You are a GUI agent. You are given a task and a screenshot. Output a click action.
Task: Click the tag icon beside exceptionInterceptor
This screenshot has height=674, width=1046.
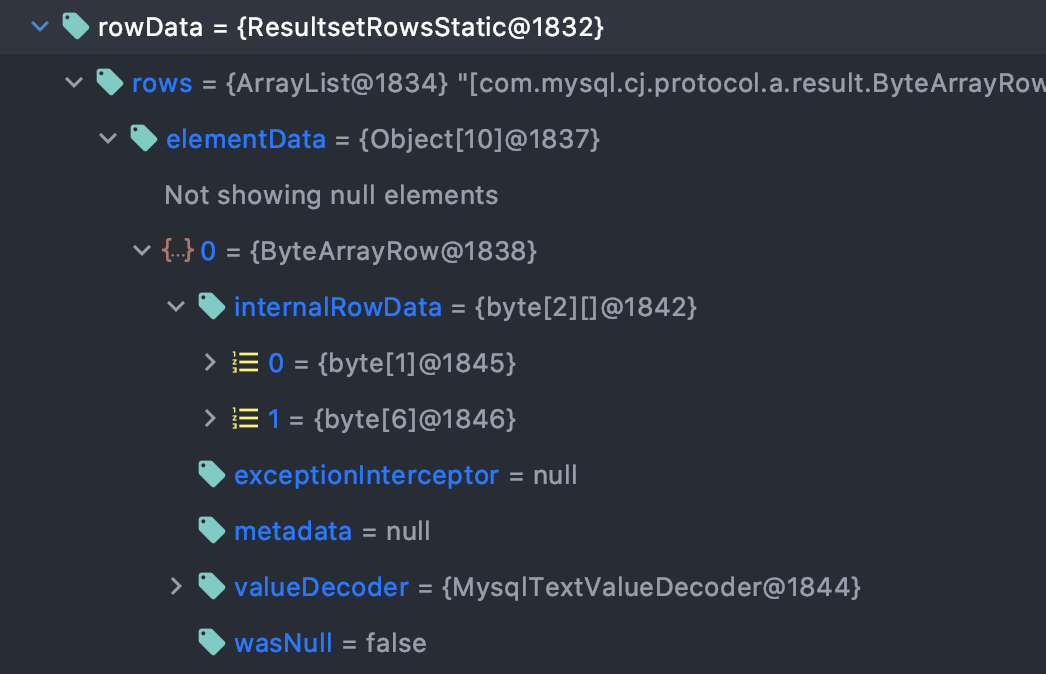tap(211, 474)
